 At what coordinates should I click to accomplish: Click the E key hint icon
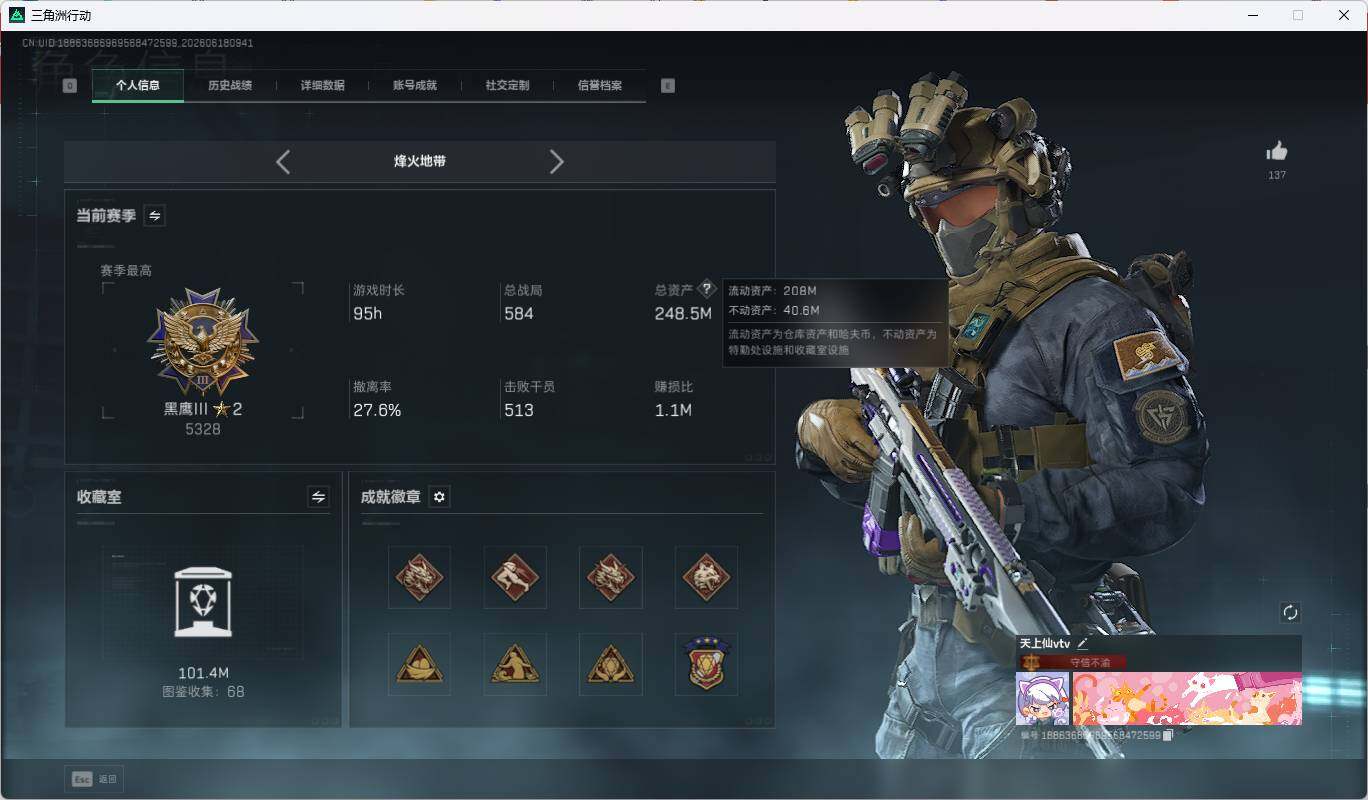tap(668, 86)
